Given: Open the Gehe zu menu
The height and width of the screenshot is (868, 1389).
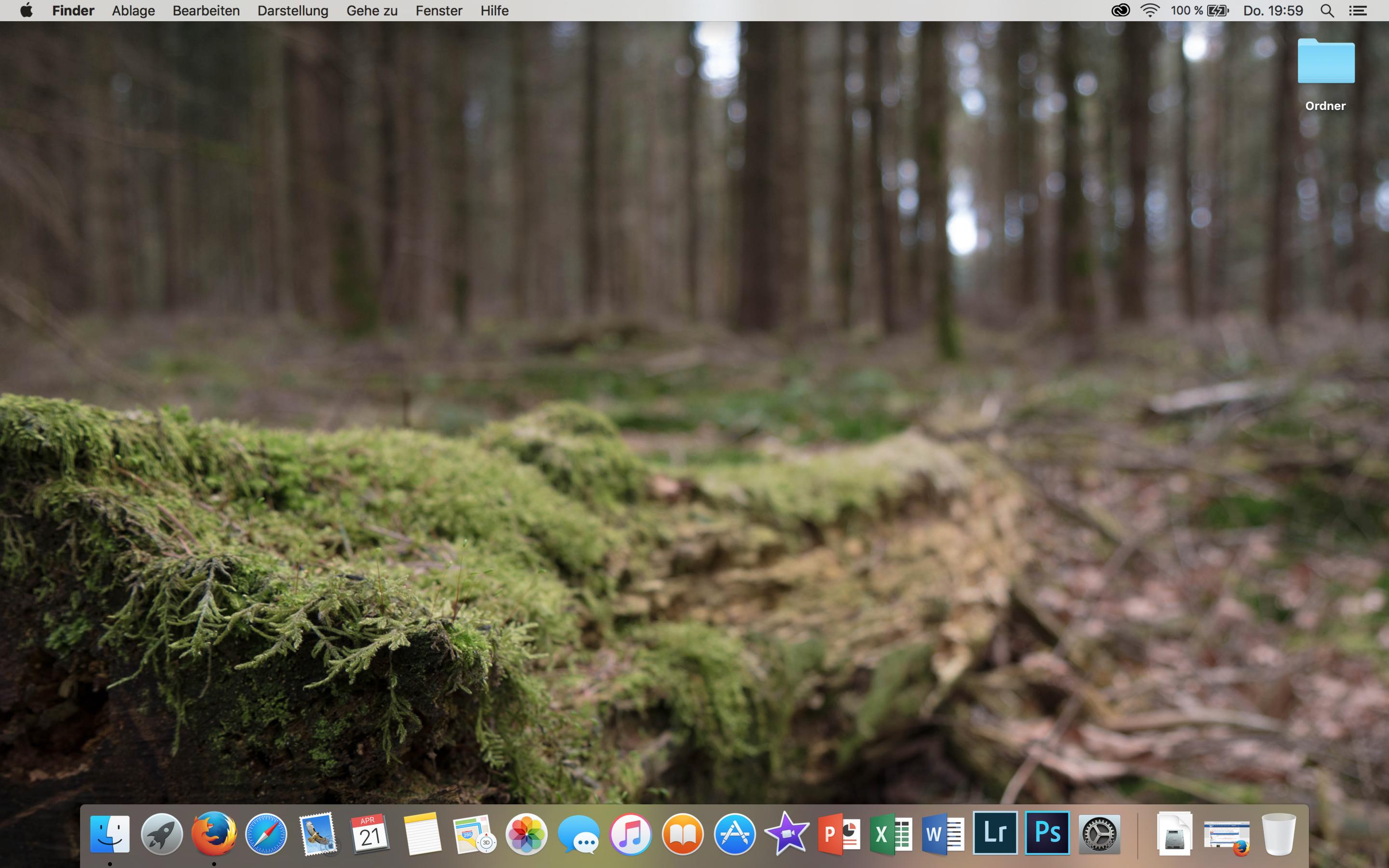Looking at the screenshot, I should tap(371, 10).
